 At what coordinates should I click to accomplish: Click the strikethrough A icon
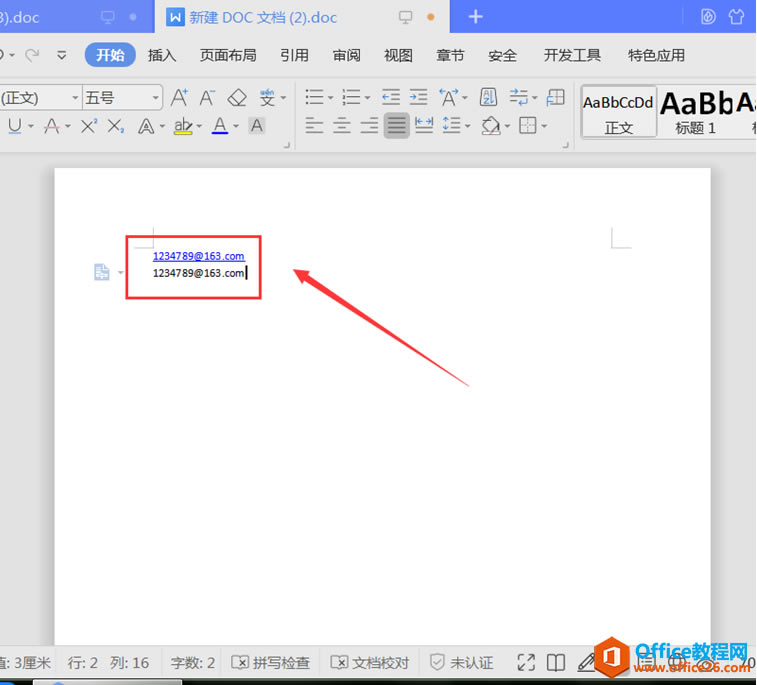point(52,126)
